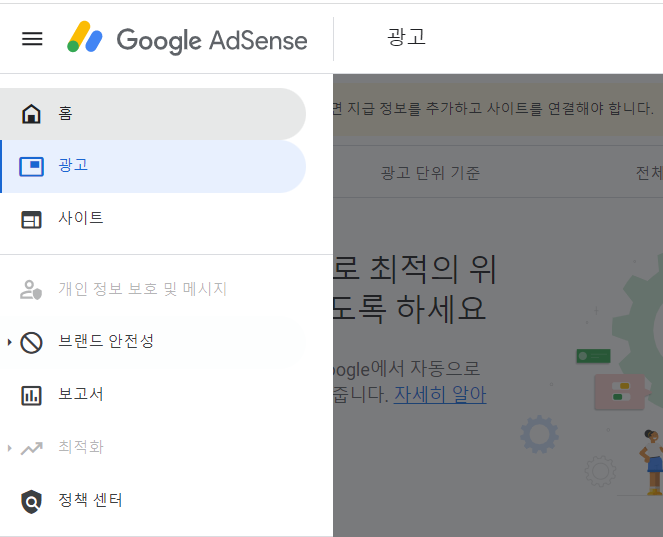Click the banner text about 사이트를 연결해야 합니다
This screenshot has width=663, height=537.
point(493,109)
